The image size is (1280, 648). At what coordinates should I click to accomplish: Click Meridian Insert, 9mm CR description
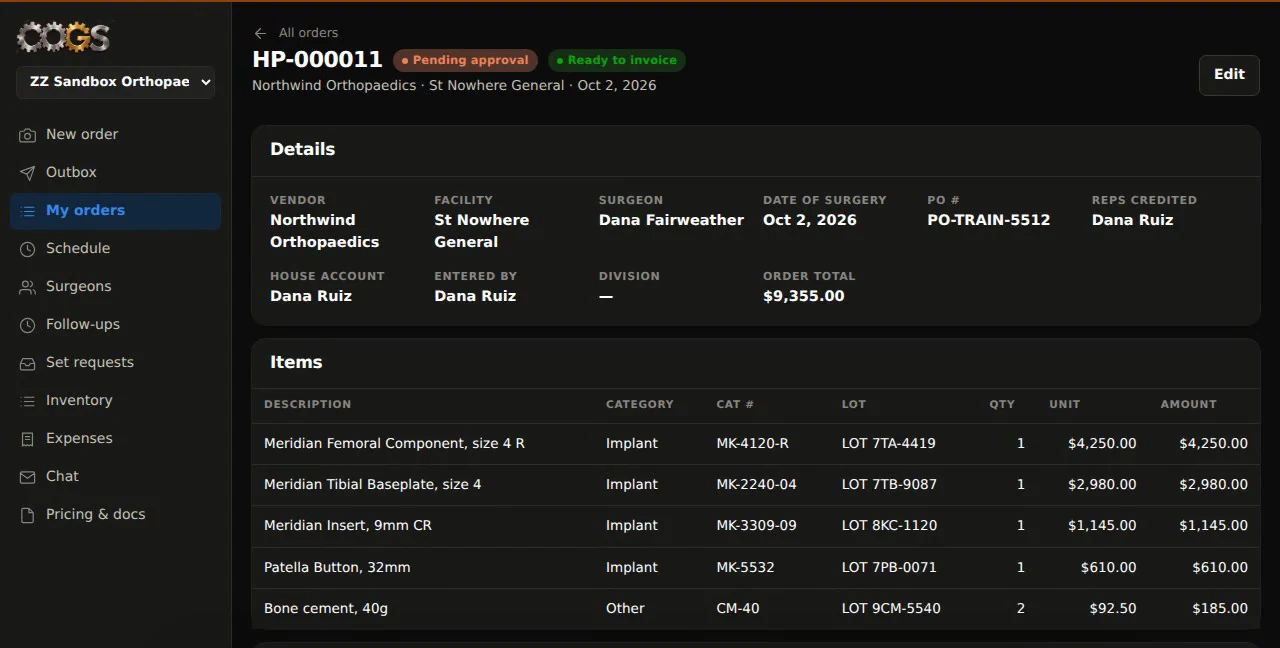tap(348, 525)
